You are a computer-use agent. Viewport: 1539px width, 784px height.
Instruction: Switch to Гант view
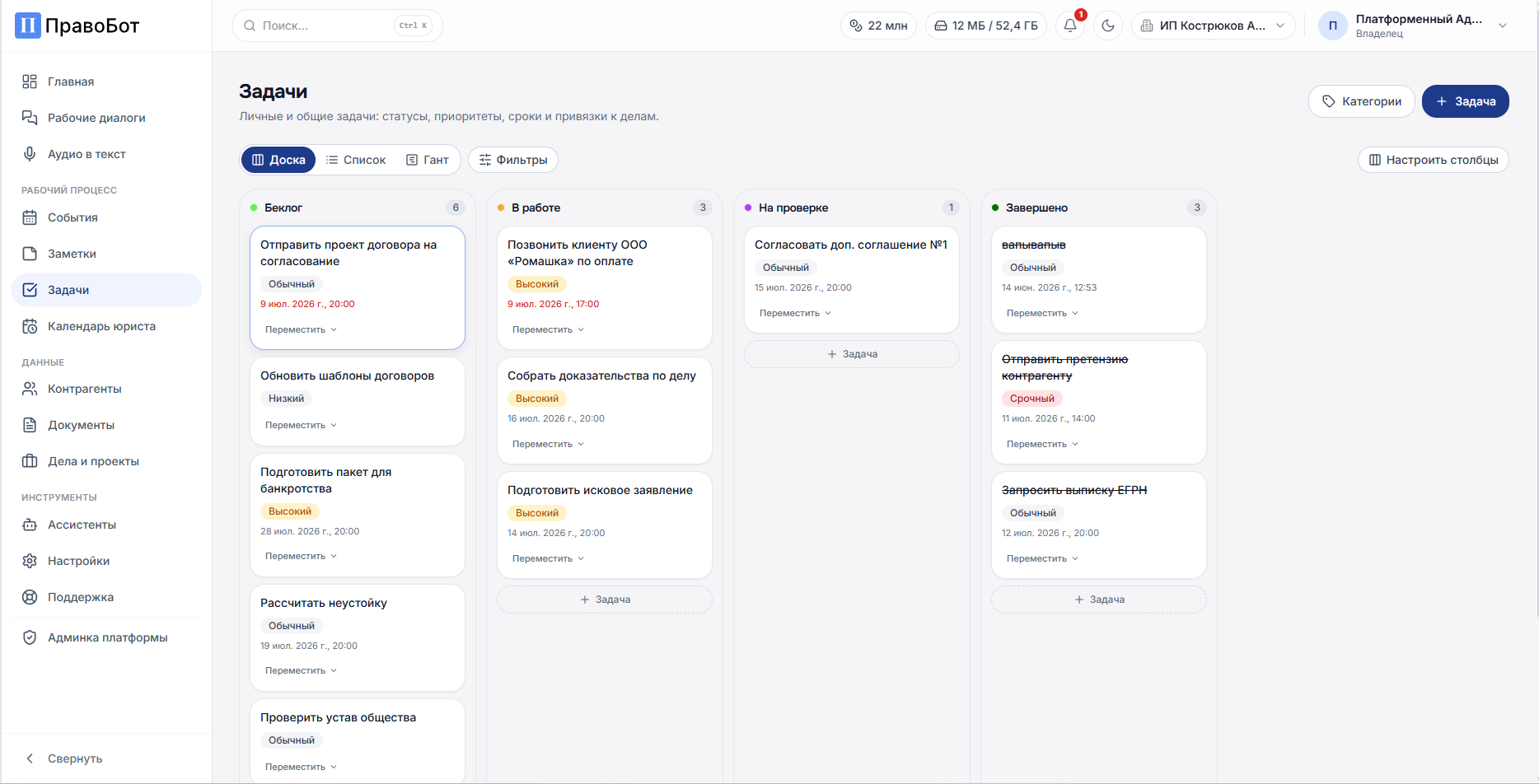tap(428, 160)
